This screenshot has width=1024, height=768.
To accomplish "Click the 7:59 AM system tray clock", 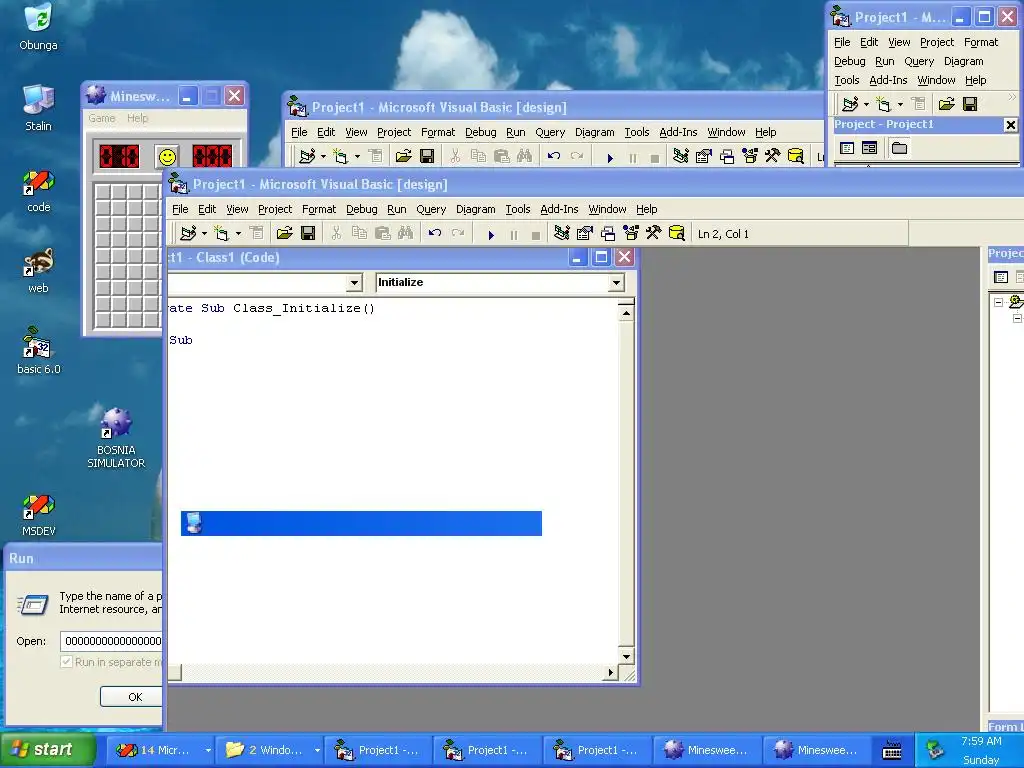I will [981, 741].
